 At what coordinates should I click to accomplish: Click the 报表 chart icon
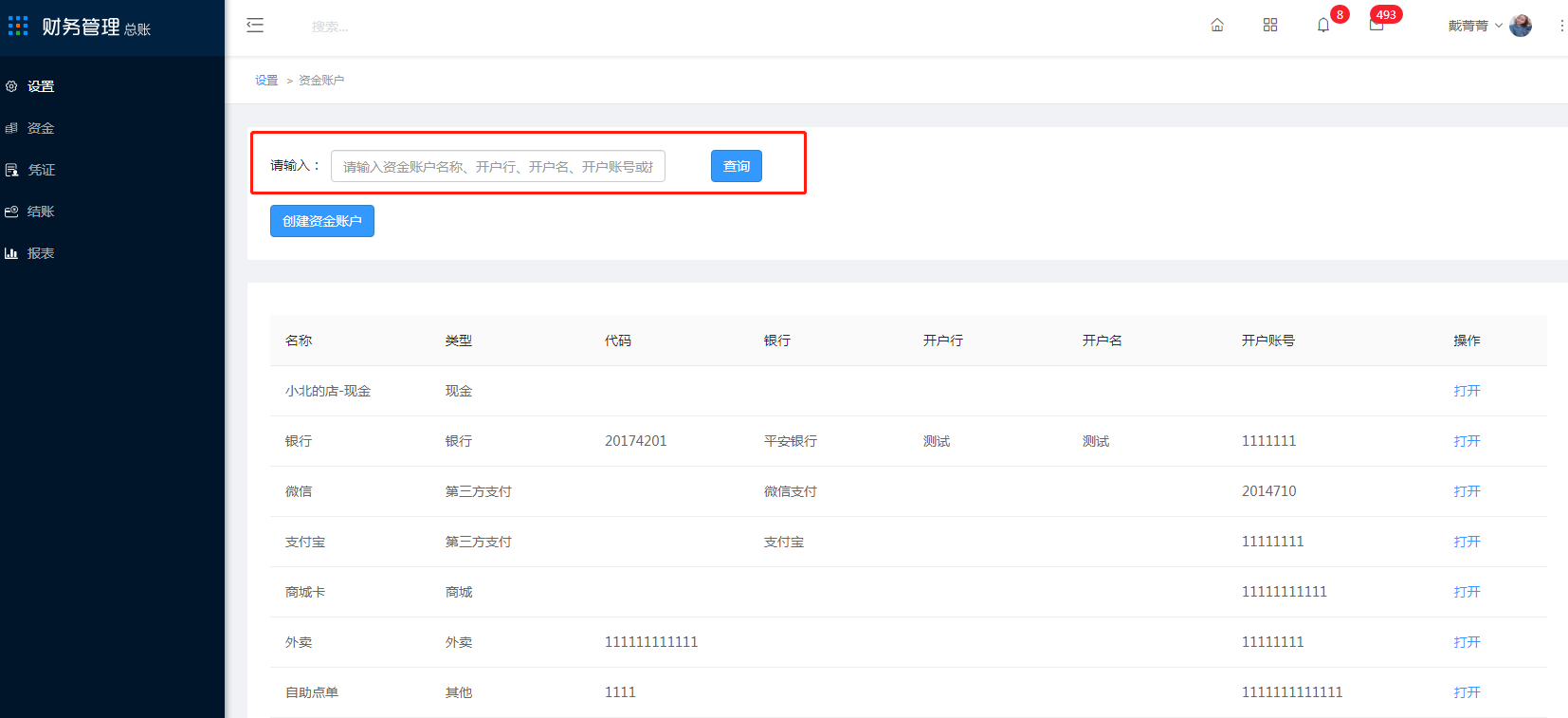[11, 253]
